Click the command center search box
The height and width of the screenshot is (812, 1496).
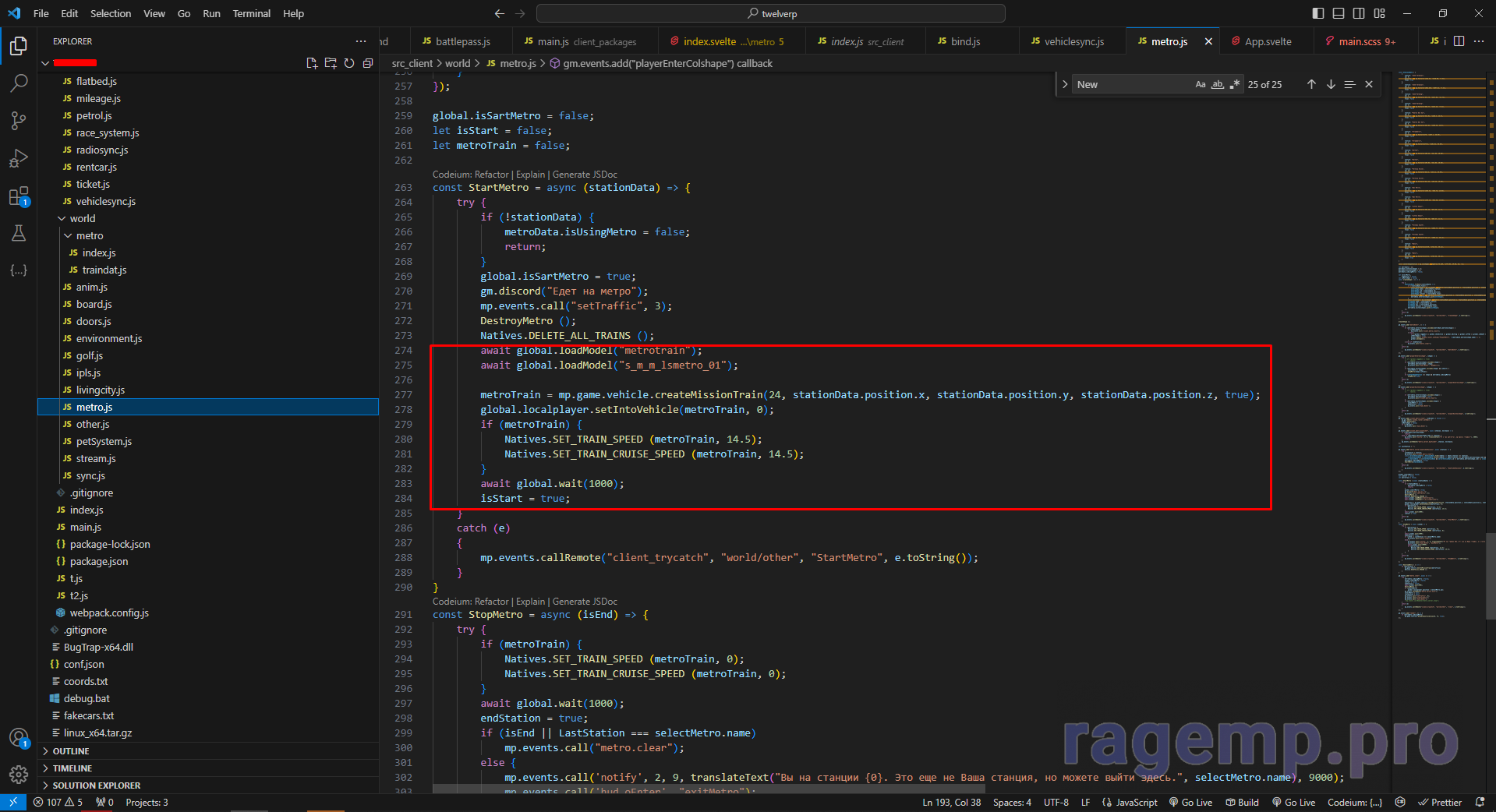point(771,13)
